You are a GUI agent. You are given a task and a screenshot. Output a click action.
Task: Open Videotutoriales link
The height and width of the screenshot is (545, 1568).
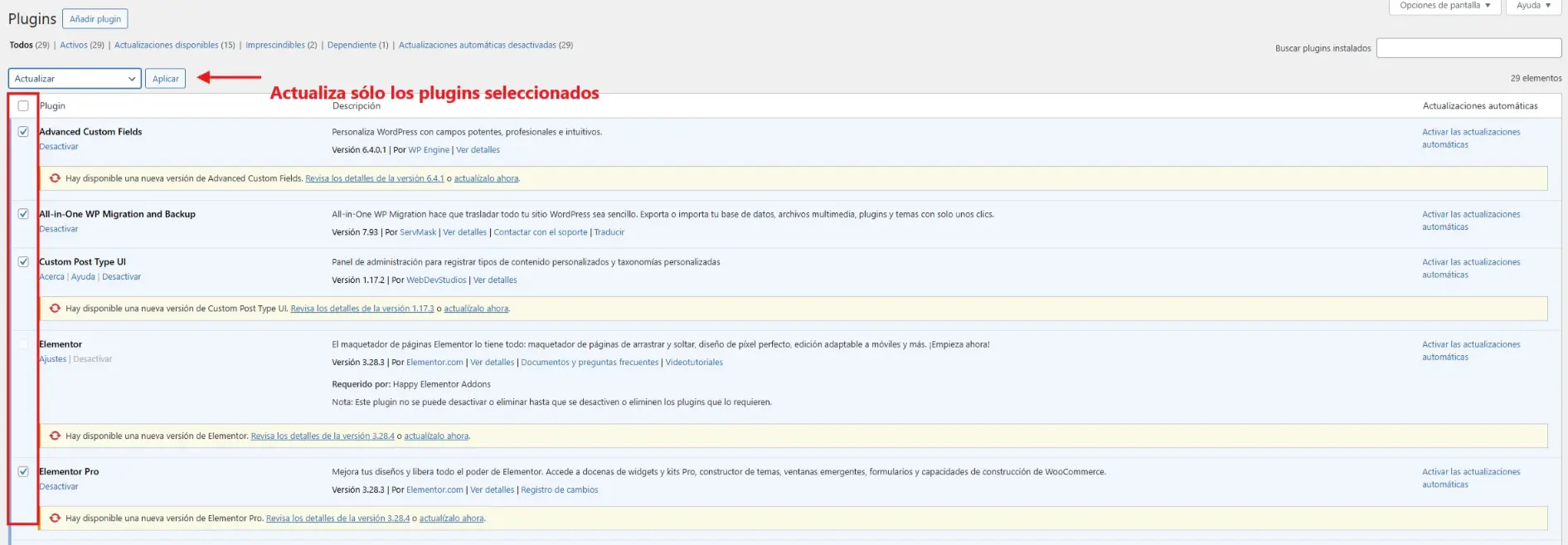pos(694,363)
